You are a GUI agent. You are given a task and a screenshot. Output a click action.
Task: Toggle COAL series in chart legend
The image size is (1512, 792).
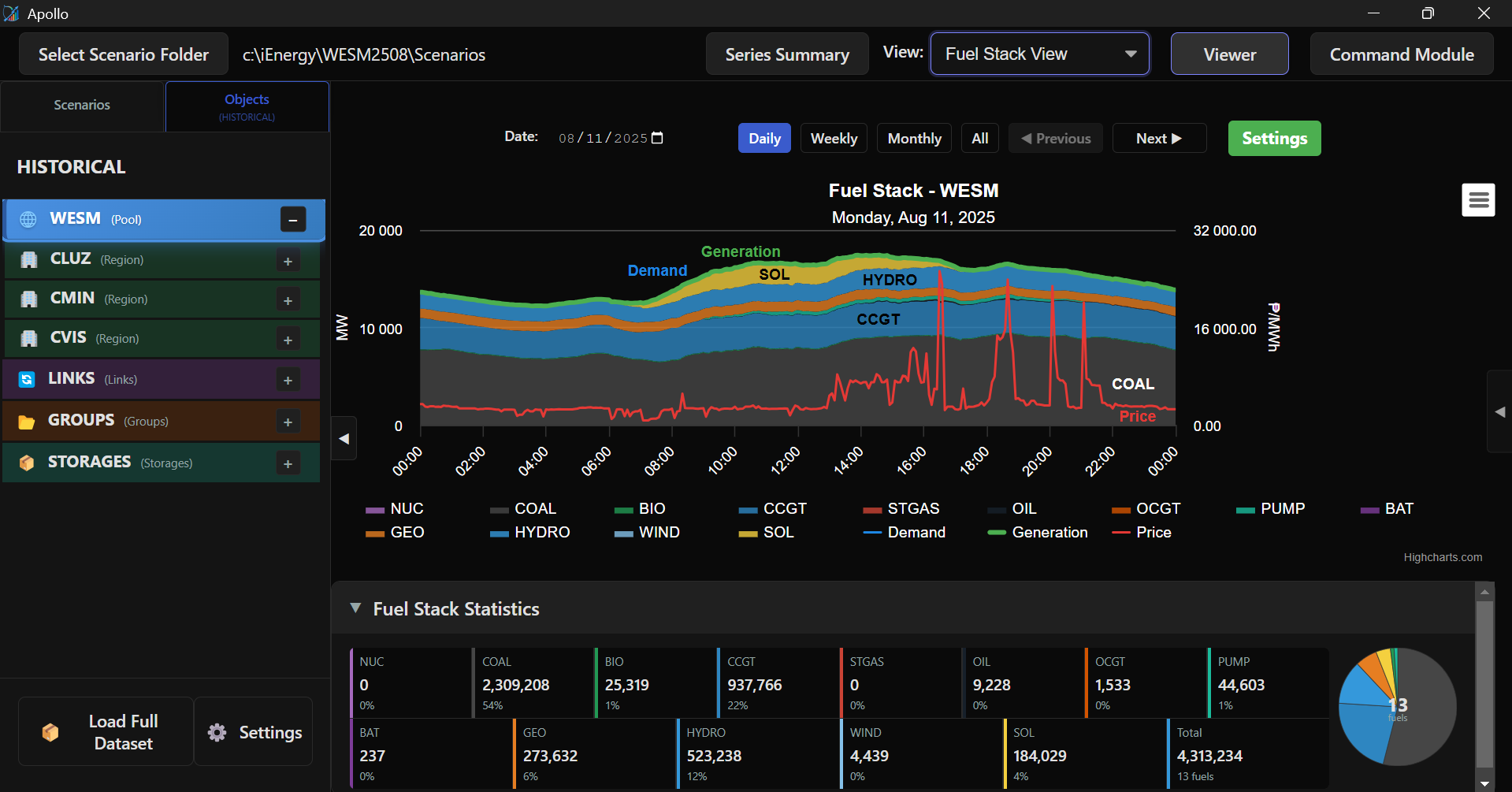pyautogui.click(x=524, y=509)
